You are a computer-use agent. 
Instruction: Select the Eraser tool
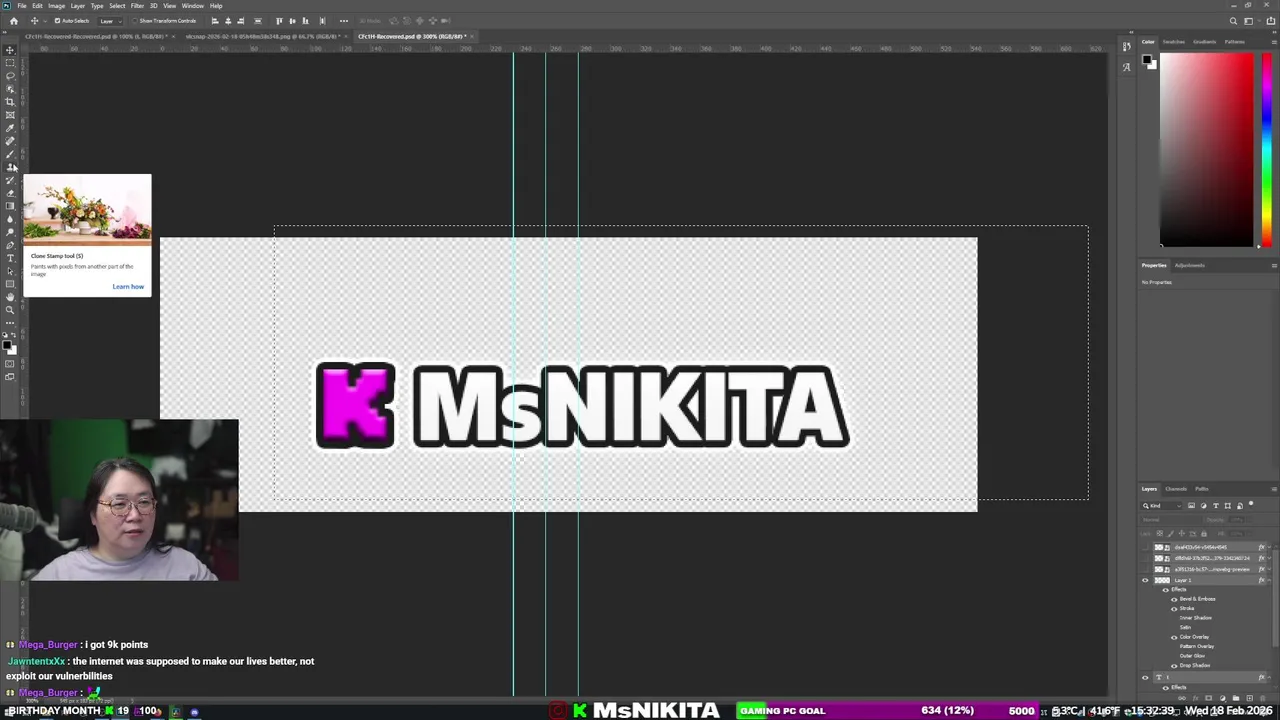point(10,192)
